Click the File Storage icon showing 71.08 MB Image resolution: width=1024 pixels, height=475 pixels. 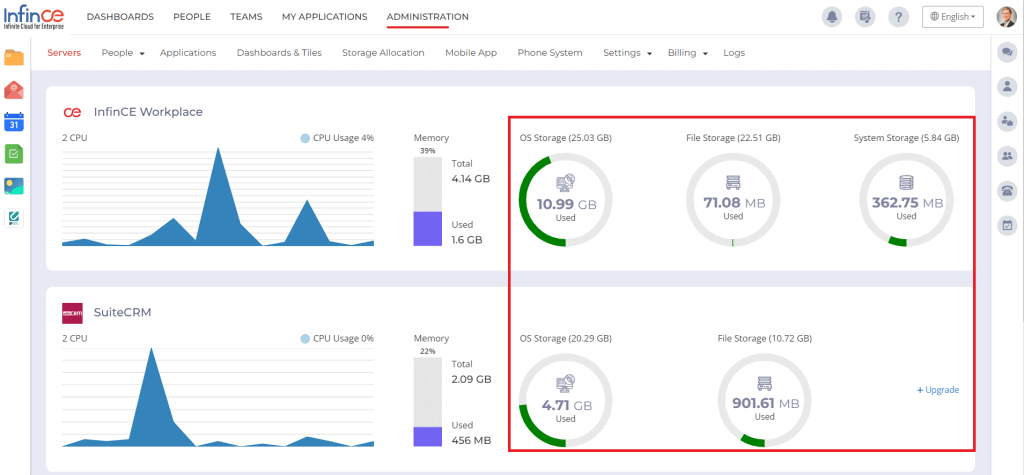[733, 183]
